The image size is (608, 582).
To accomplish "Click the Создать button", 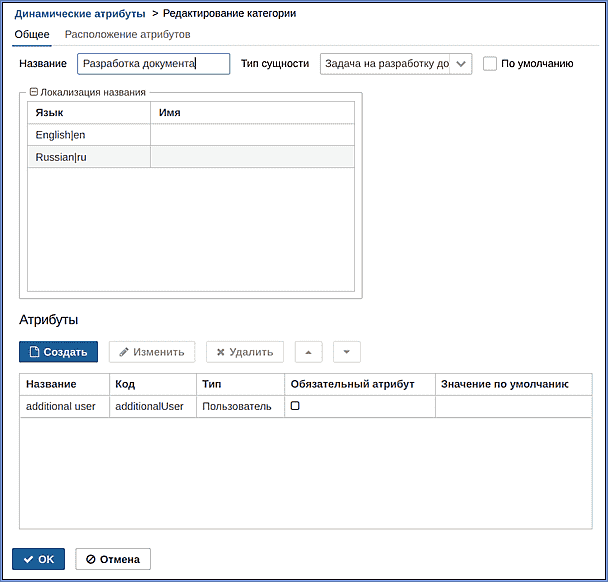I will click(x=59, y=352).
